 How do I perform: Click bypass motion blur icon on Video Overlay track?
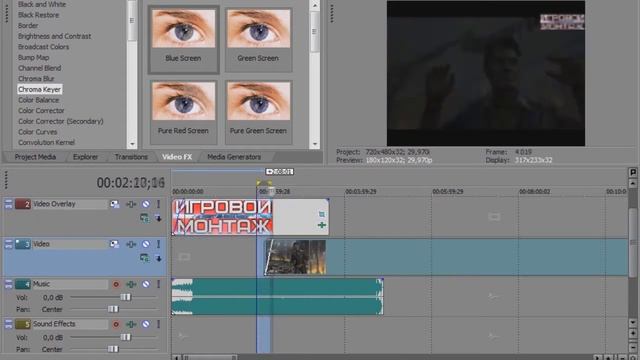tap(115, 204)
